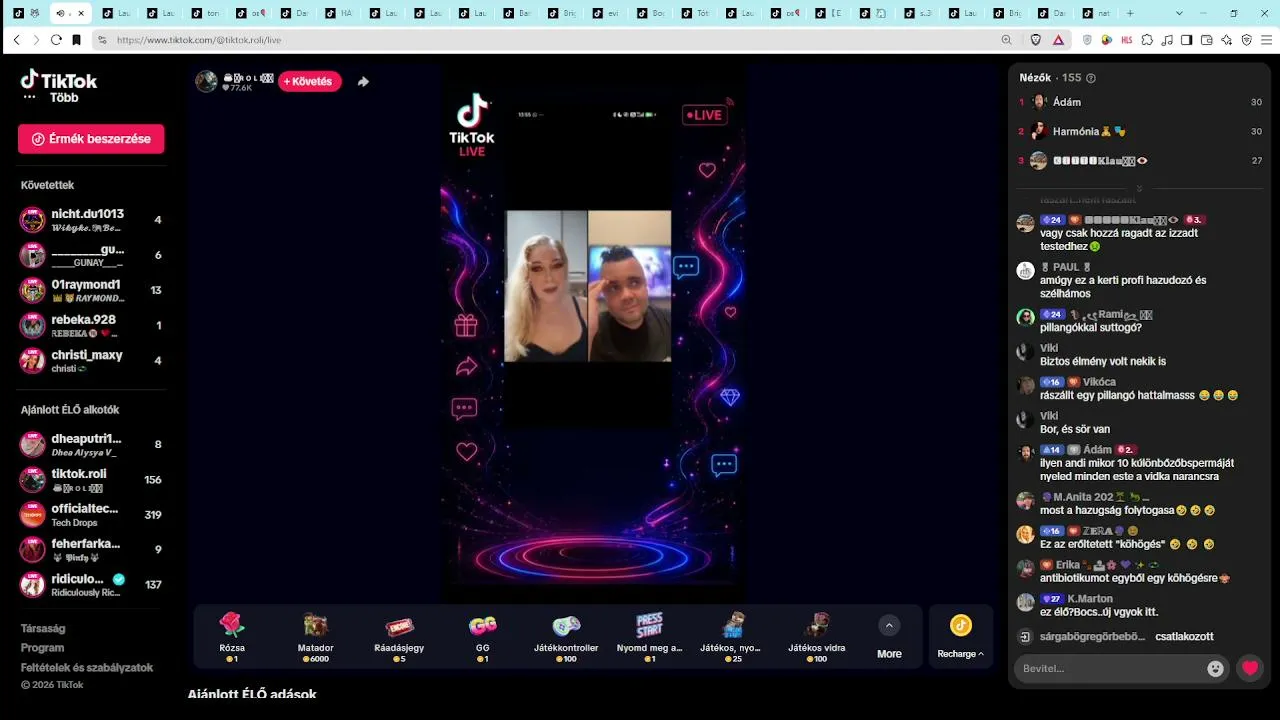This screenshot has width=1280, height=720.
Task: Send the Játékkontroller gift
Action: [x=566, y=637]
